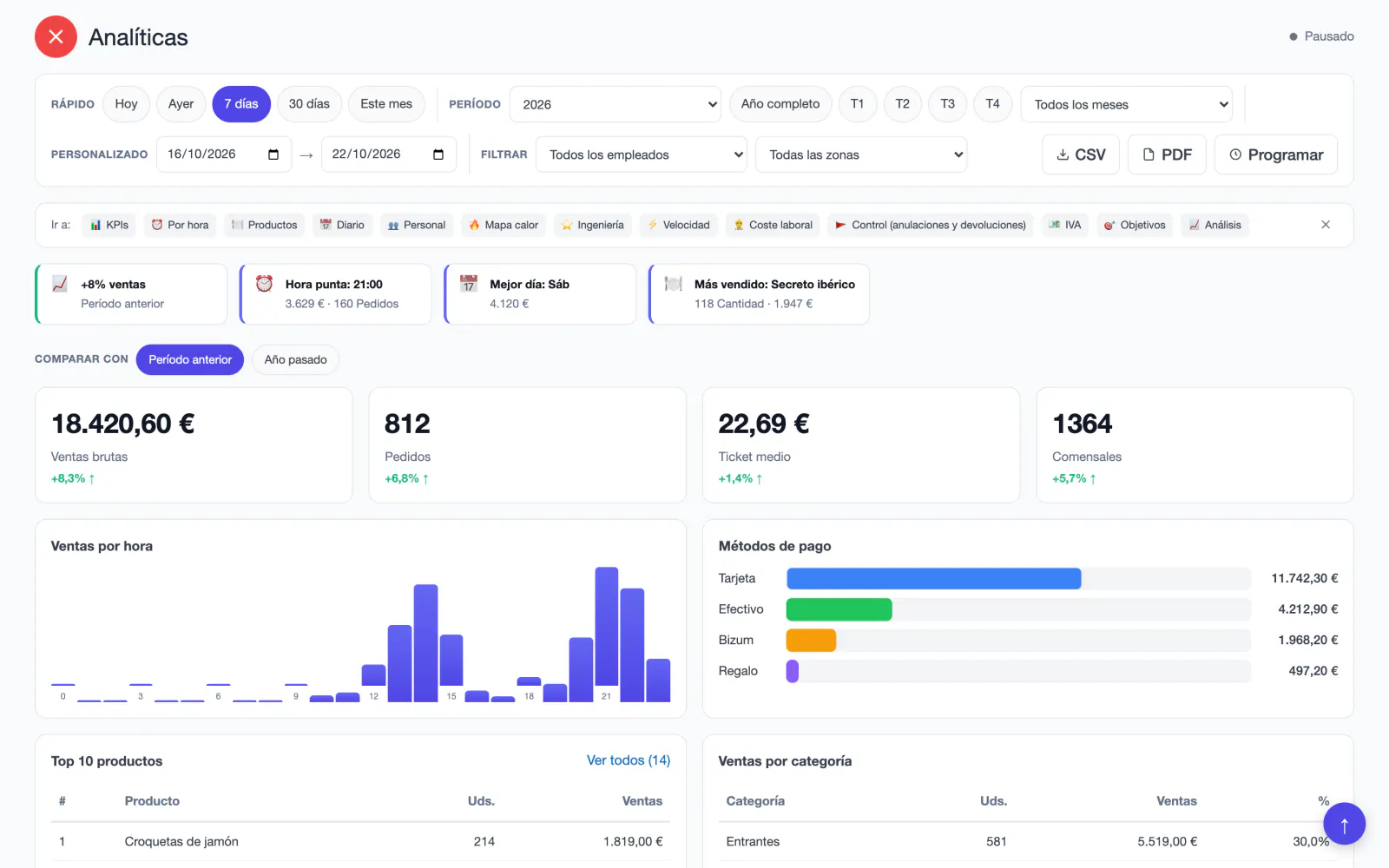Viewport: 1389px width, 868px height.
Task: Jump to Velocidad section
Action: click(678, 225)
